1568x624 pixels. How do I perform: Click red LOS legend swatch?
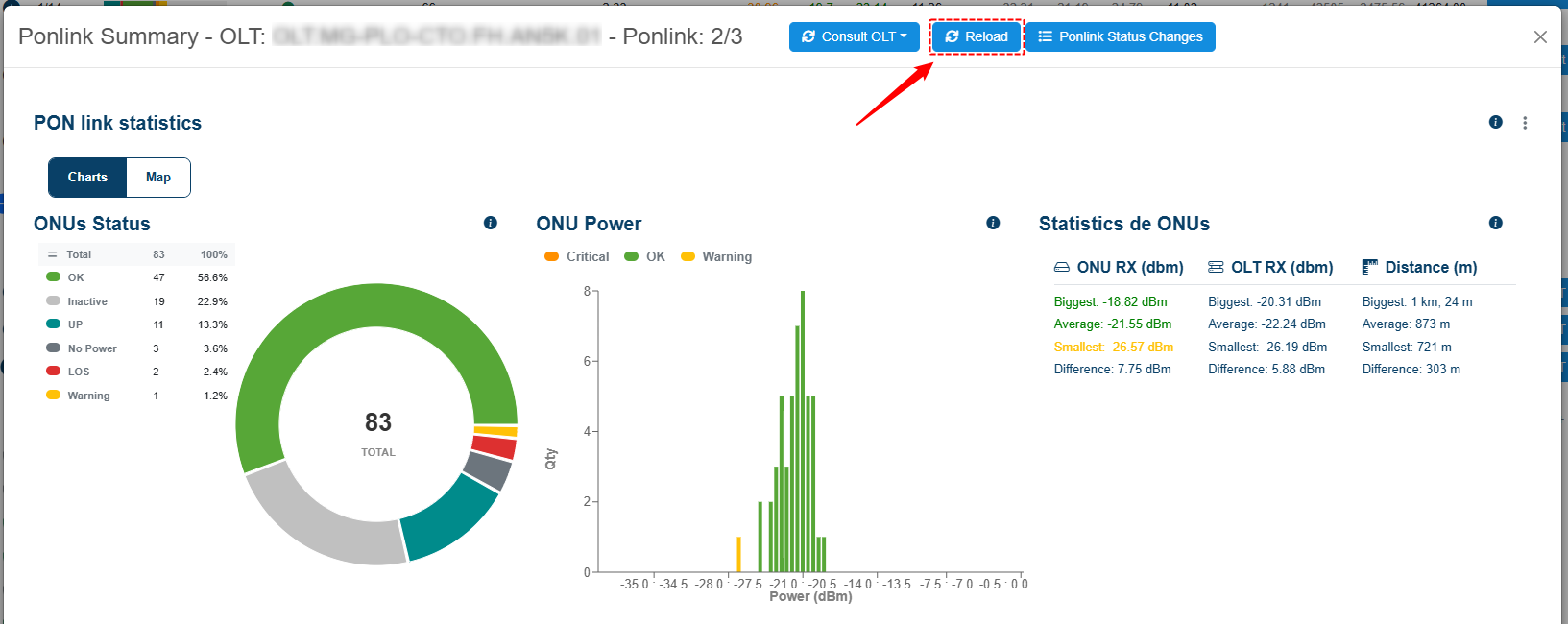pos(54,371)
